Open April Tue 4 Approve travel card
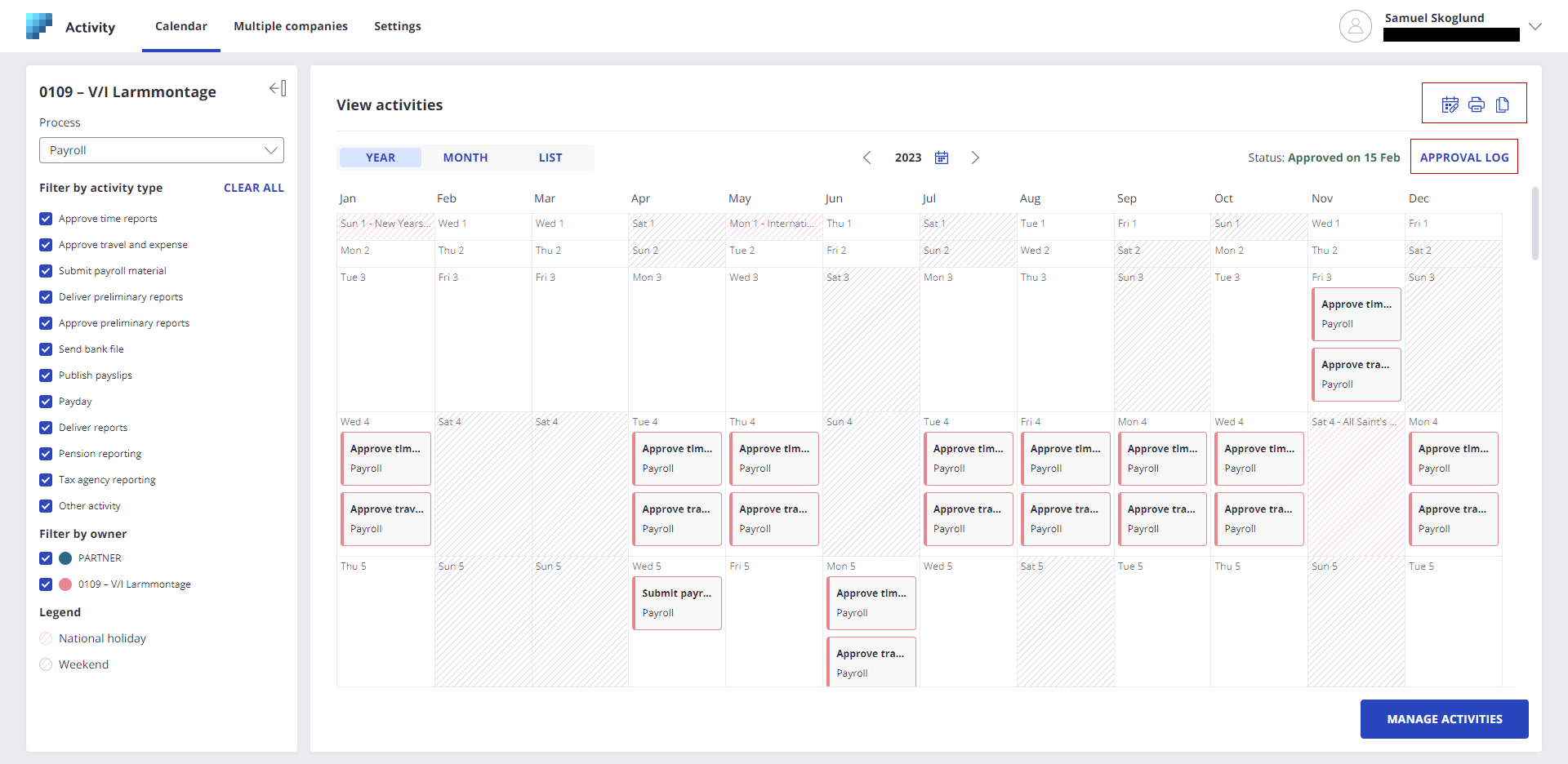 [677, 519]
